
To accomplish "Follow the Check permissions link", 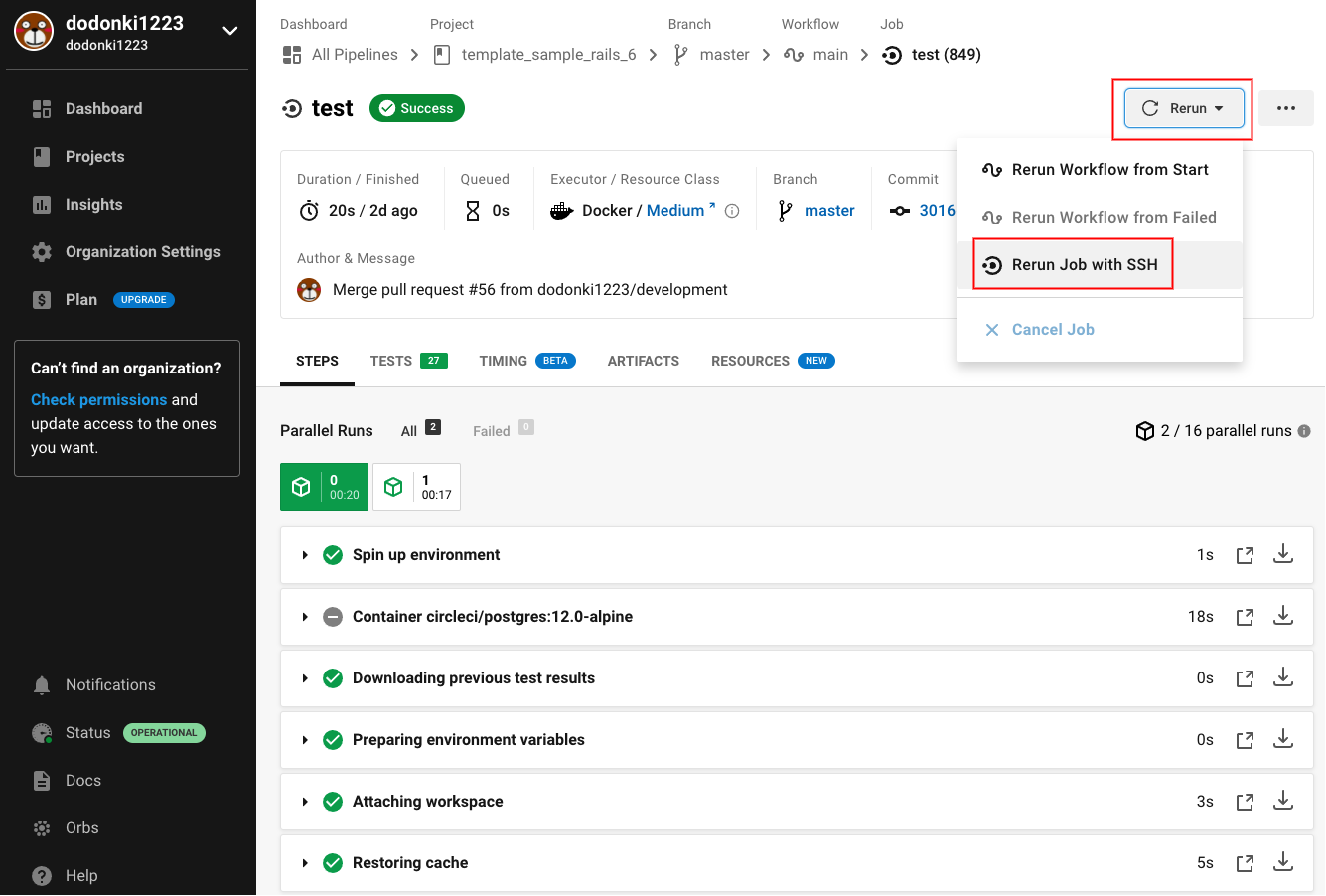I will pos(99,400).
